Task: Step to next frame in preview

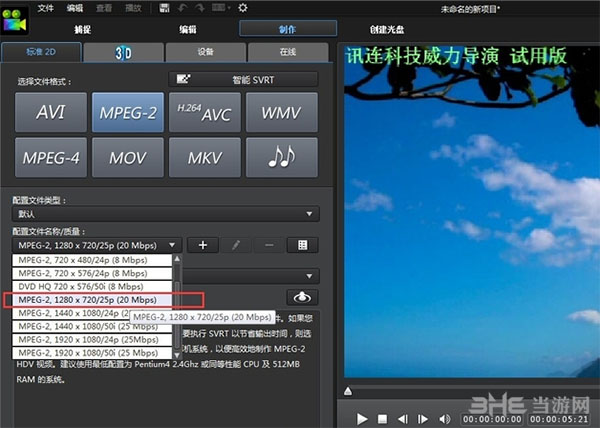Action: coord(423,419)
